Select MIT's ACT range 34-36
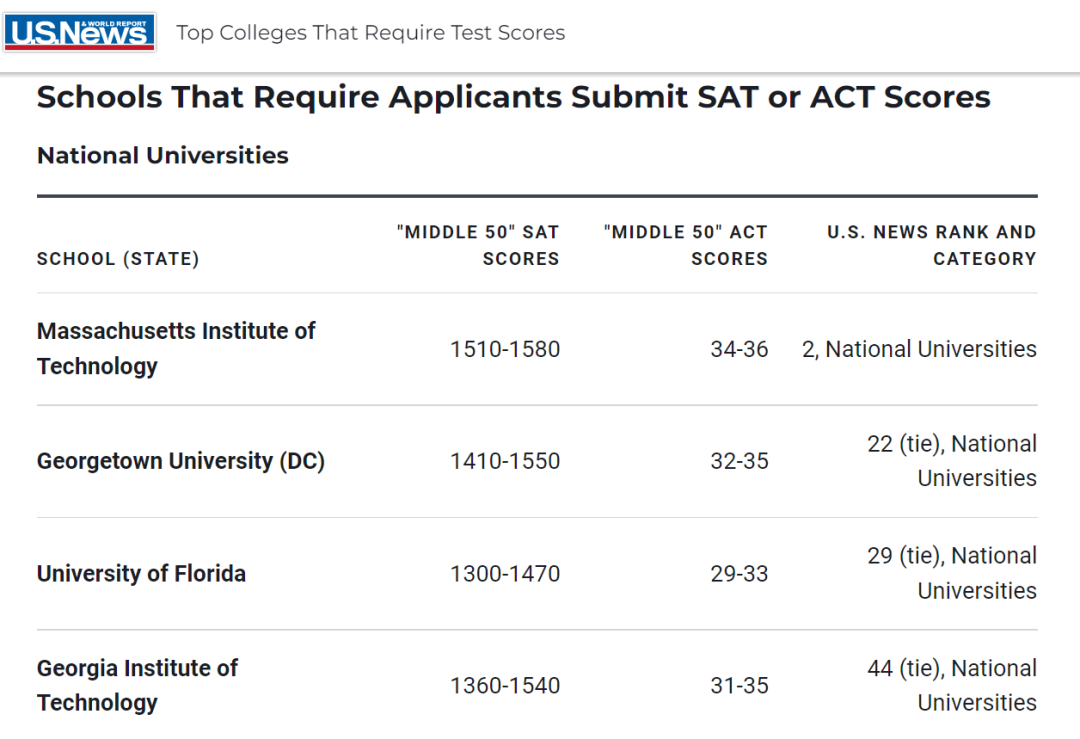The width and height of the screenshot is (1080, 739). 739,349
